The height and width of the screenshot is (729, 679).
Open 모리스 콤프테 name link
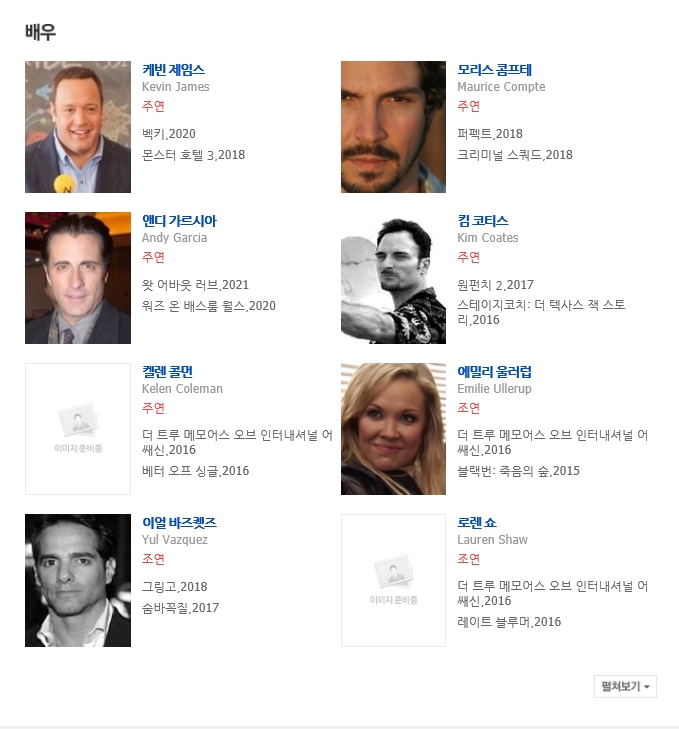(x=494, y=70)
